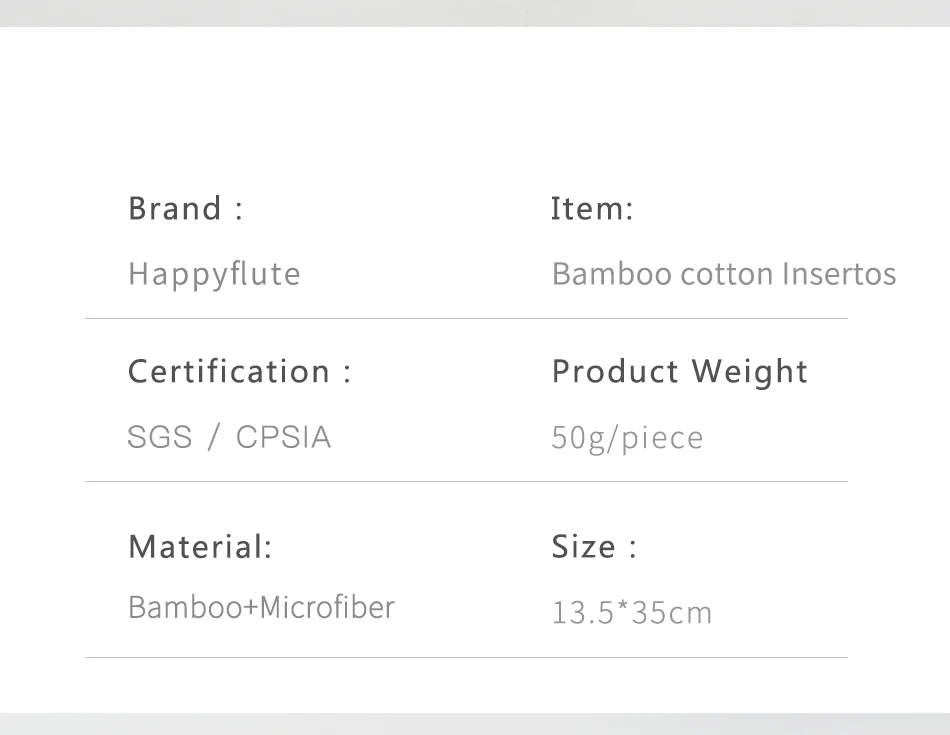The height and width of the screenshot is (735, 950).
Task: Click the divider line under the Happyflute row
Action: pyautogui.click(x=466, y=319)
